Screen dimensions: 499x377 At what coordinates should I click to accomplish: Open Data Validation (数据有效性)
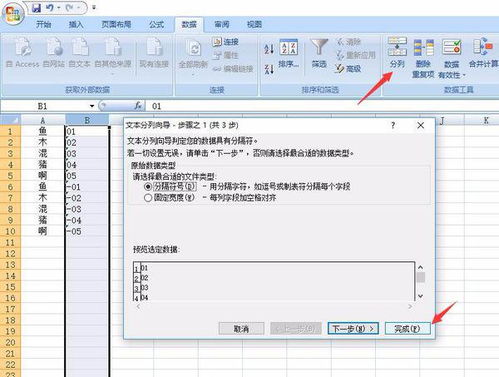(x=452, y=58)
